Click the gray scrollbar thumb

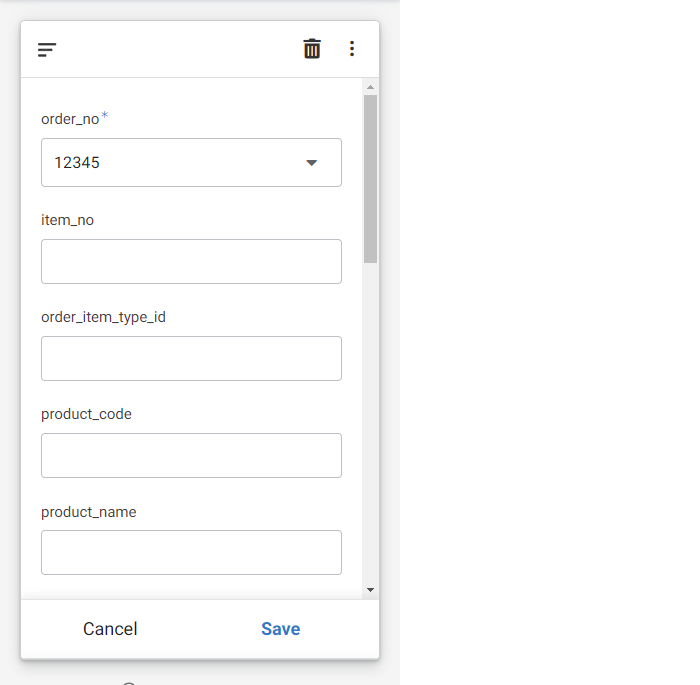pos(370,179)
